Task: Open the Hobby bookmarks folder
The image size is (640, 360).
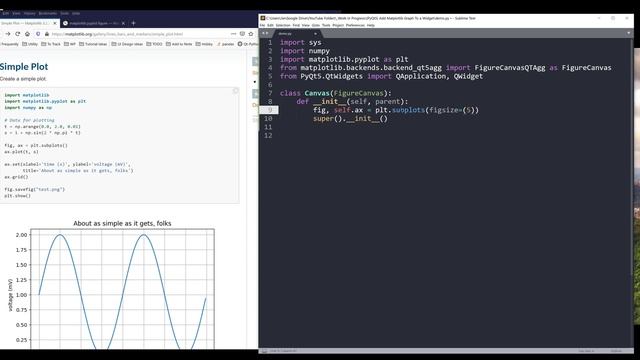Action: pyautogui.click(x=204, y=44)
